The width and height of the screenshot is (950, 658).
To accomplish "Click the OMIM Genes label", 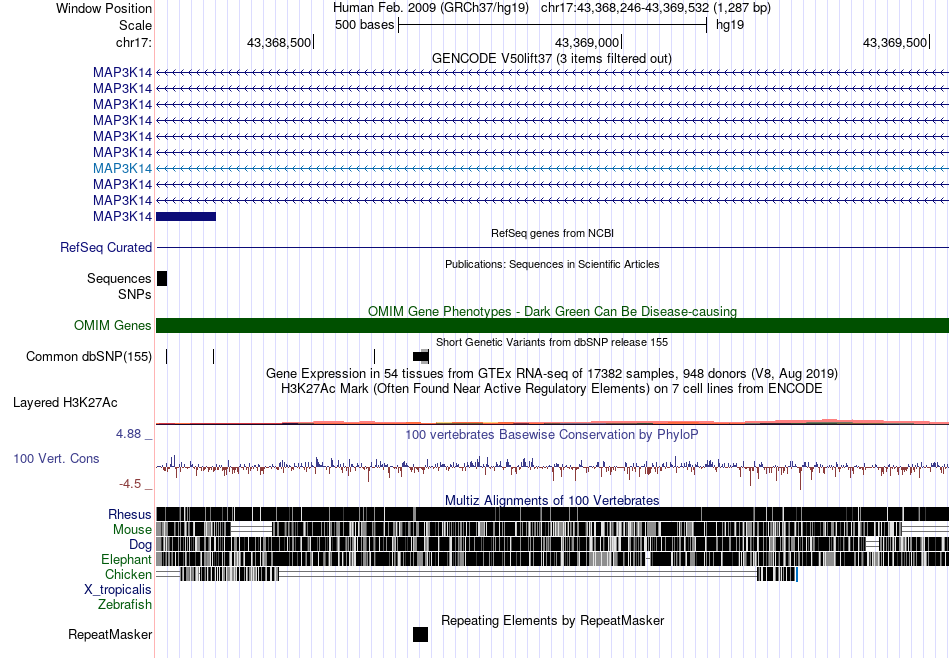I will (x=113, y=325).
